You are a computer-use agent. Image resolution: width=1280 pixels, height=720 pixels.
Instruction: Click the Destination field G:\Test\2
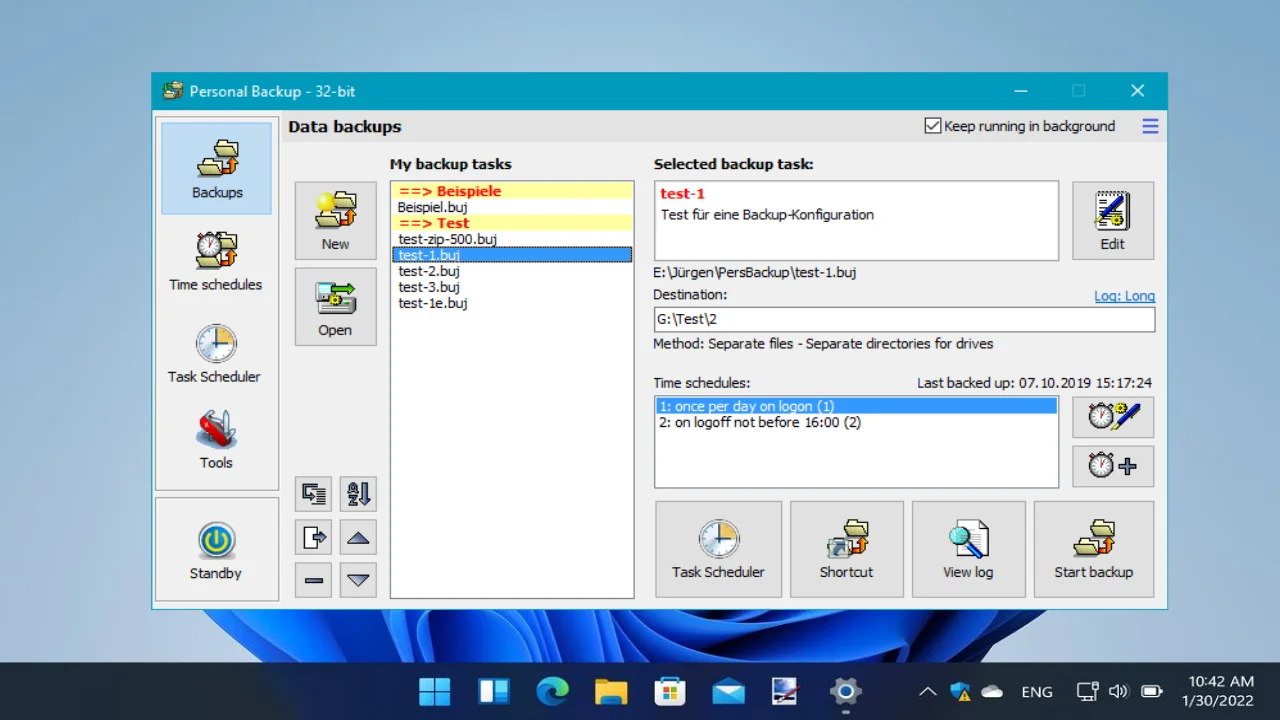click(x=904, y=320)
